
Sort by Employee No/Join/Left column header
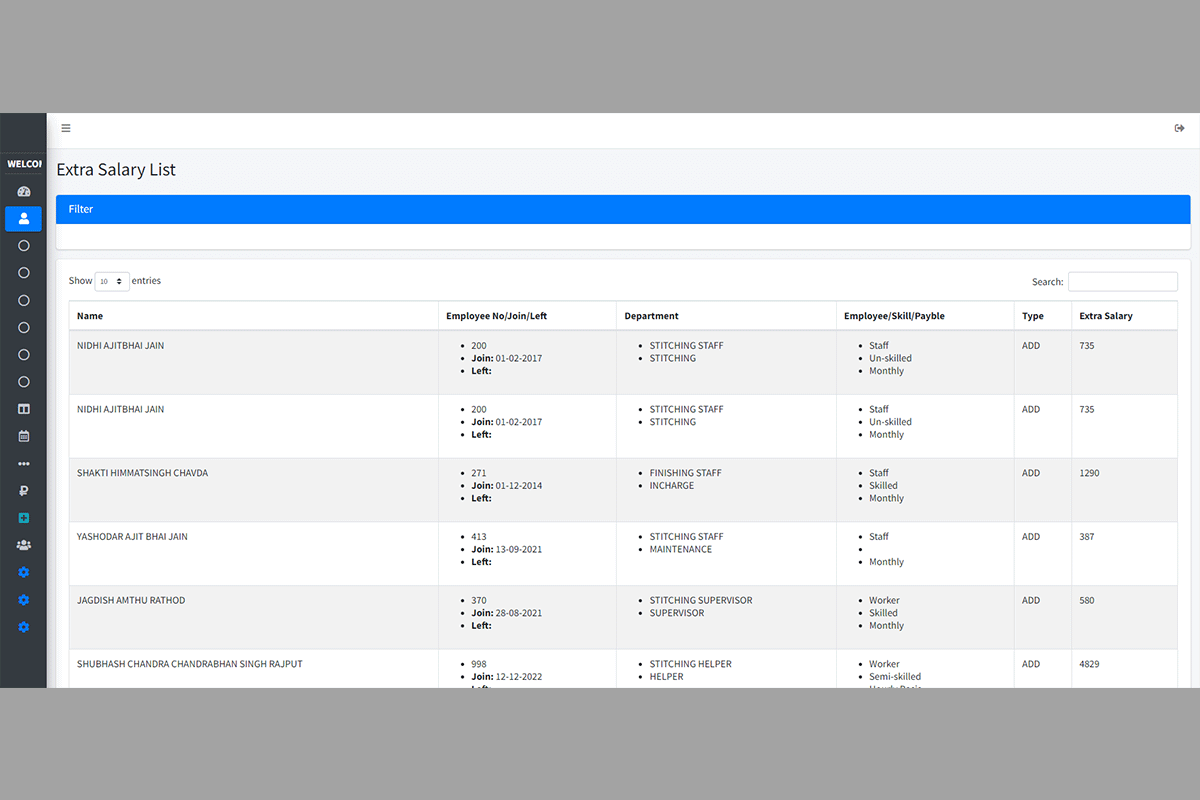click(527, 316)
